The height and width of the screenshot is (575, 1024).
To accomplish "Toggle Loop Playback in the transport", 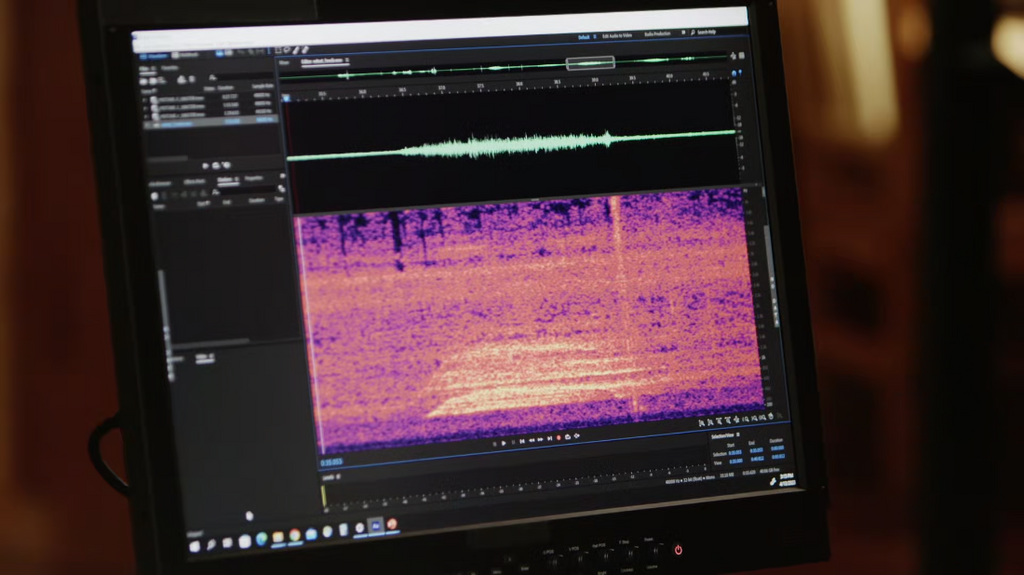I will coord(568,437).
